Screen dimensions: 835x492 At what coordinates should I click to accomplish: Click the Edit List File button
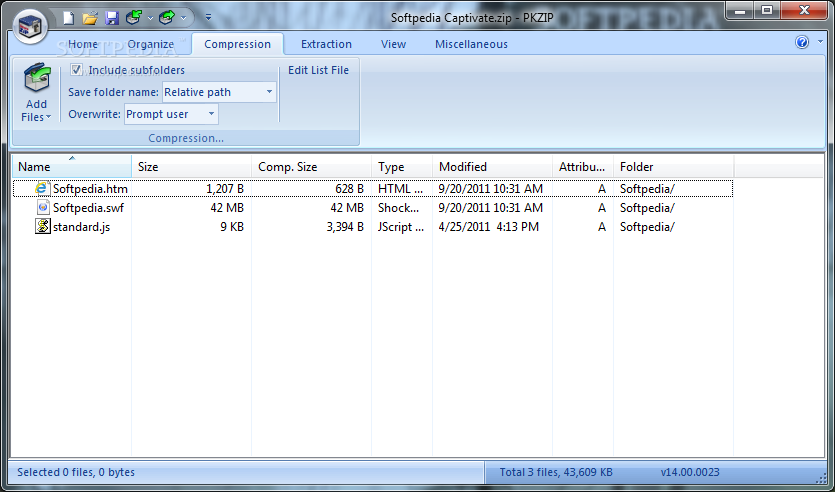(x=318, y=70)
